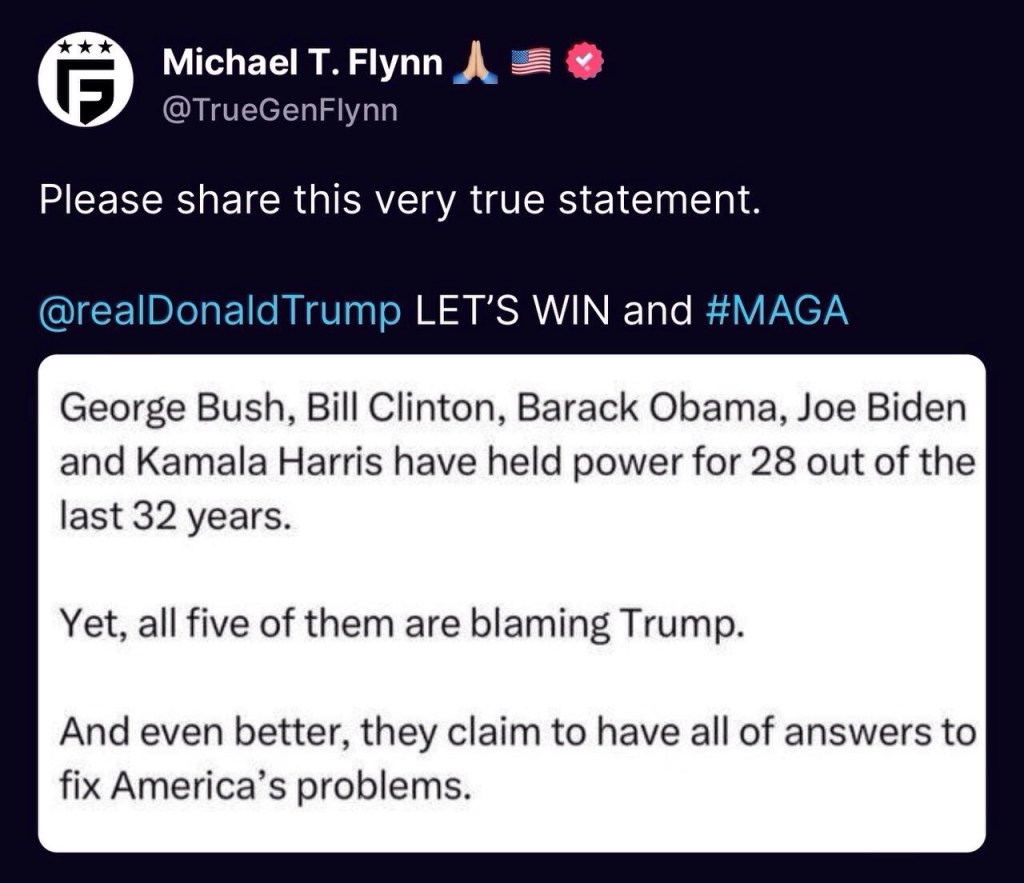Click the praying hands emoji

(x=475, y=64)
